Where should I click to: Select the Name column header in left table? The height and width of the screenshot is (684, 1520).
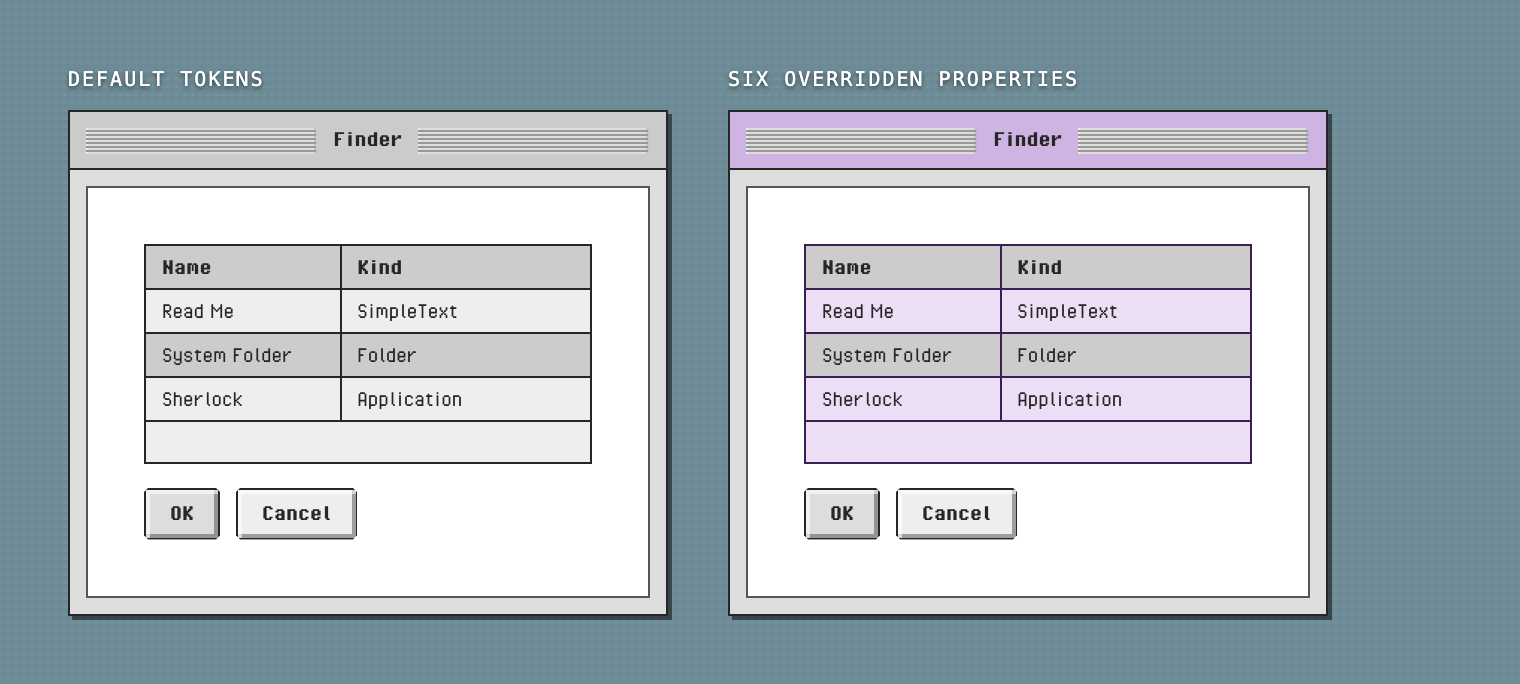click(x=243, y=267)
